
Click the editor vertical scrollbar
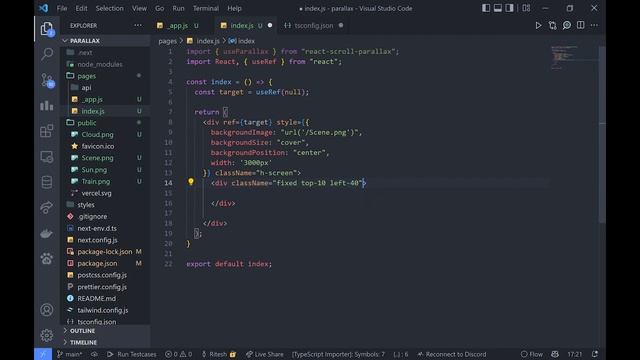[602, 135]
